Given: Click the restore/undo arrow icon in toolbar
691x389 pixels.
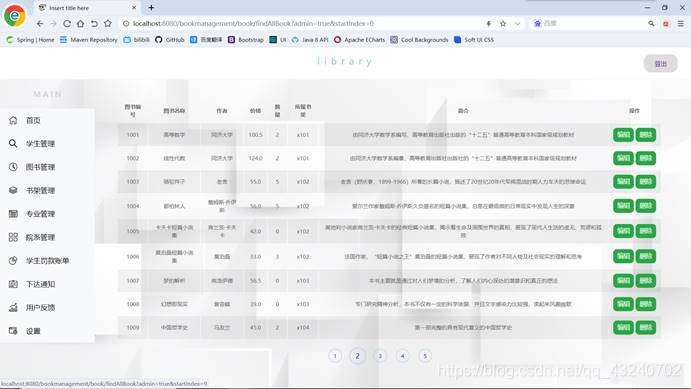Looking at the screenshot, I should click(94, 23).
